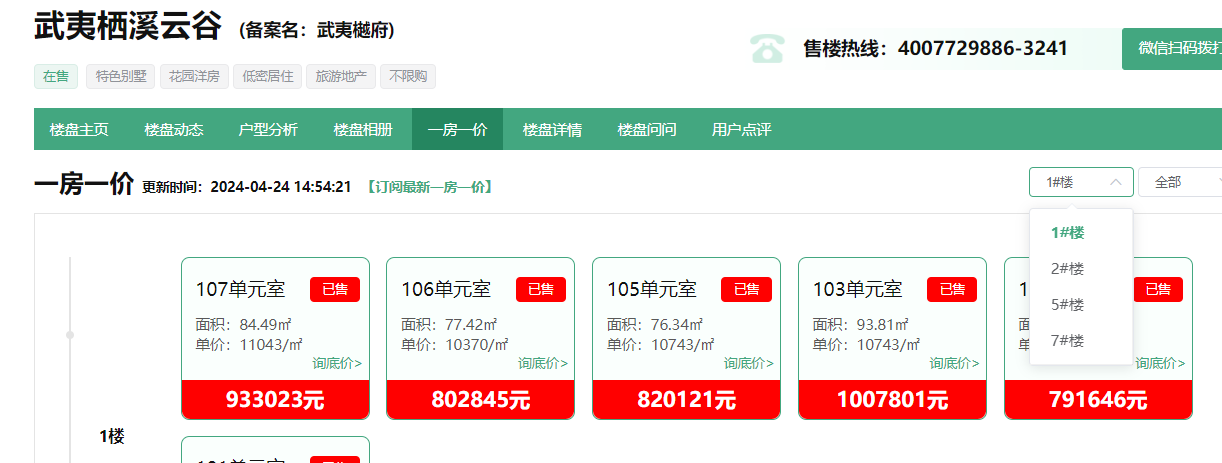This screenshot has width=1222, height=463.
Task: Click the 微信扫码拨打 button
Action: point(1172,49)
